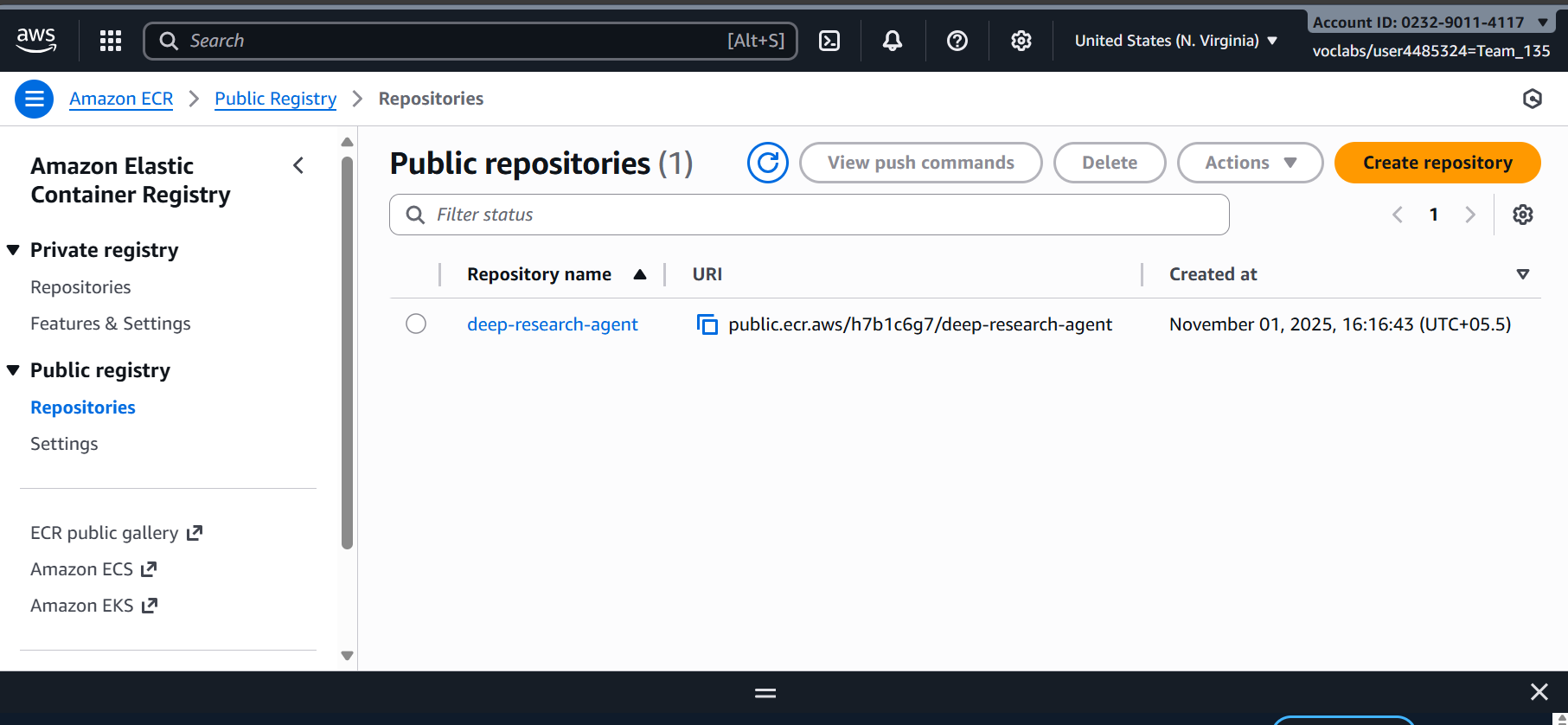Click the November 01, 2025 timestamp
Screen dimensions: 1568x725
[1340, 324]
